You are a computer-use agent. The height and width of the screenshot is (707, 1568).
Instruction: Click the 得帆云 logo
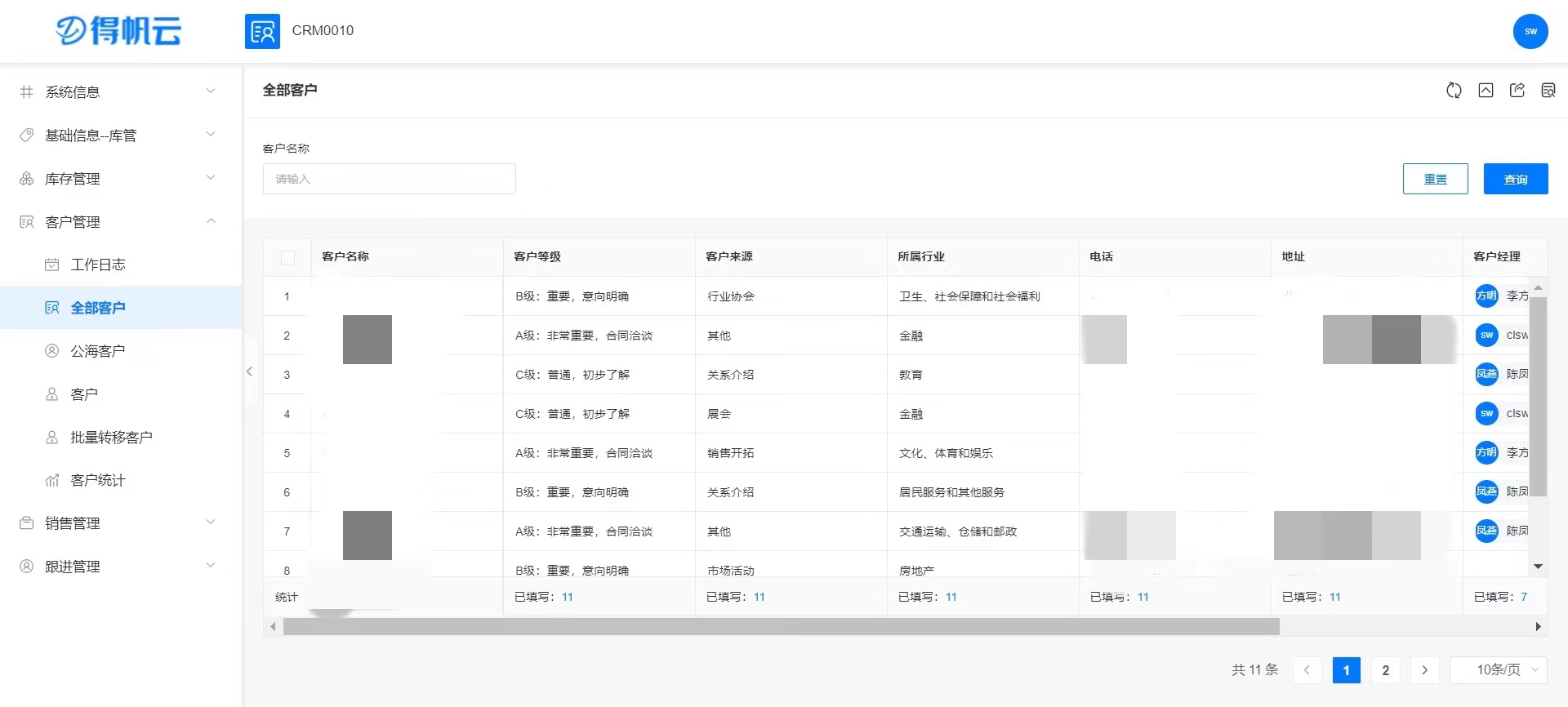coord(118,31)
